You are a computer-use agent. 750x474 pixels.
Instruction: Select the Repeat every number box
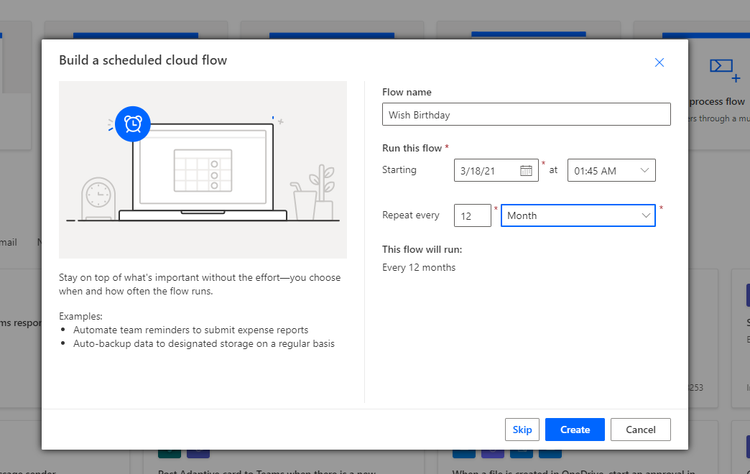[x=472, y=215]
